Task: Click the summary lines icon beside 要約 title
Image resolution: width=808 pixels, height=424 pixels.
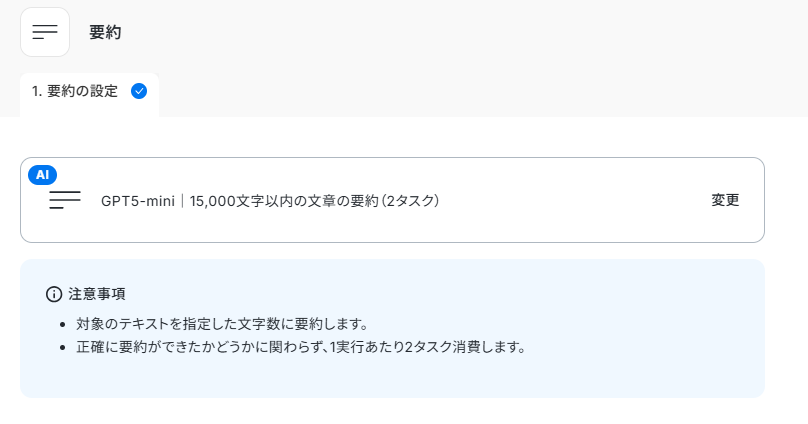Action: 45,32
